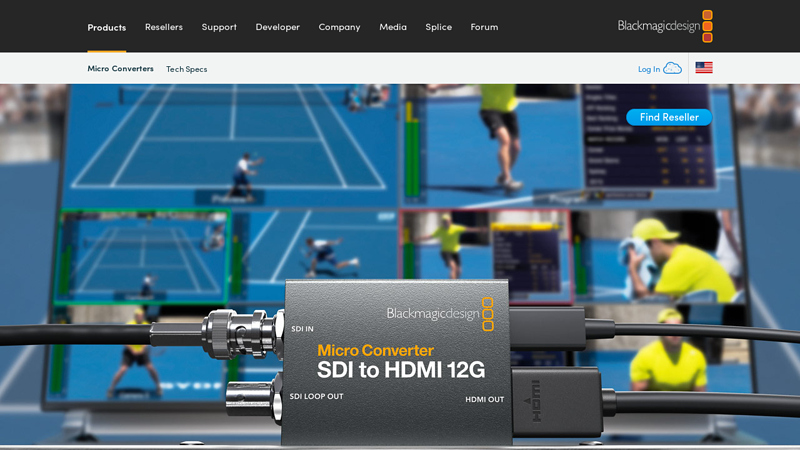Open the Company menu item
The height and width of the screenshot is (450, 800).
pyautogui.click(x=339, y=27)
